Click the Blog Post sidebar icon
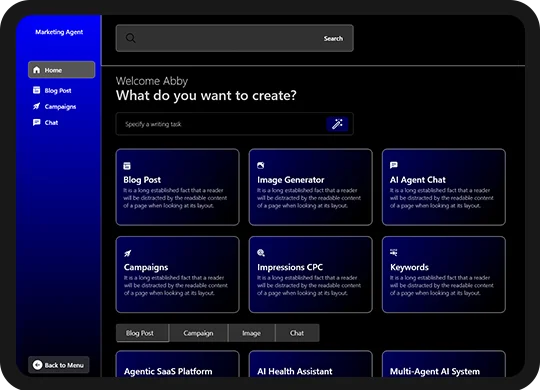540x390 pixels. pyautogui.click(x=37, y=90)
